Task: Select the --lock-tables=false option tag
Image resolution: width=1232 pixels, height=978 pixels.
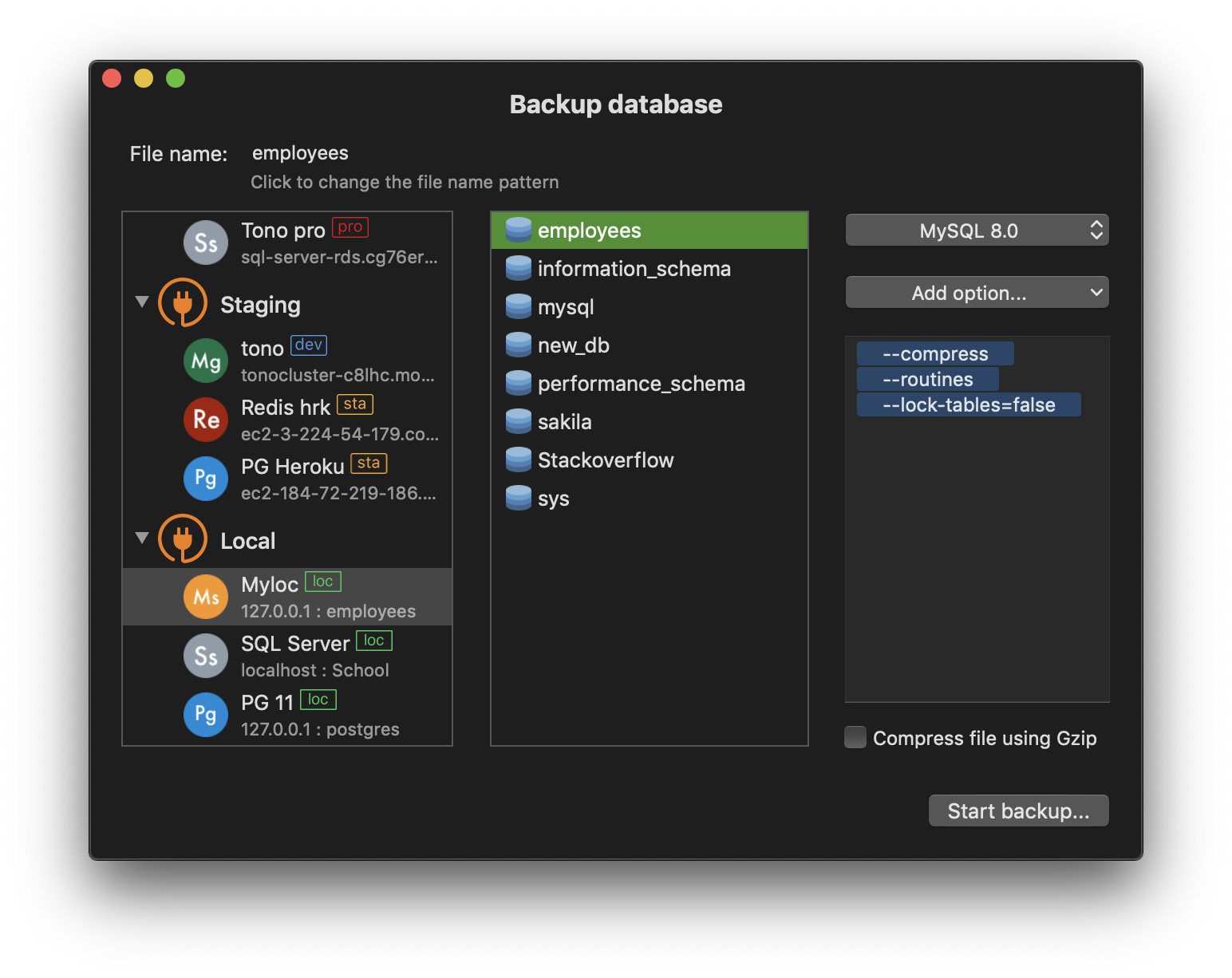Action: [x=969, y=404]
